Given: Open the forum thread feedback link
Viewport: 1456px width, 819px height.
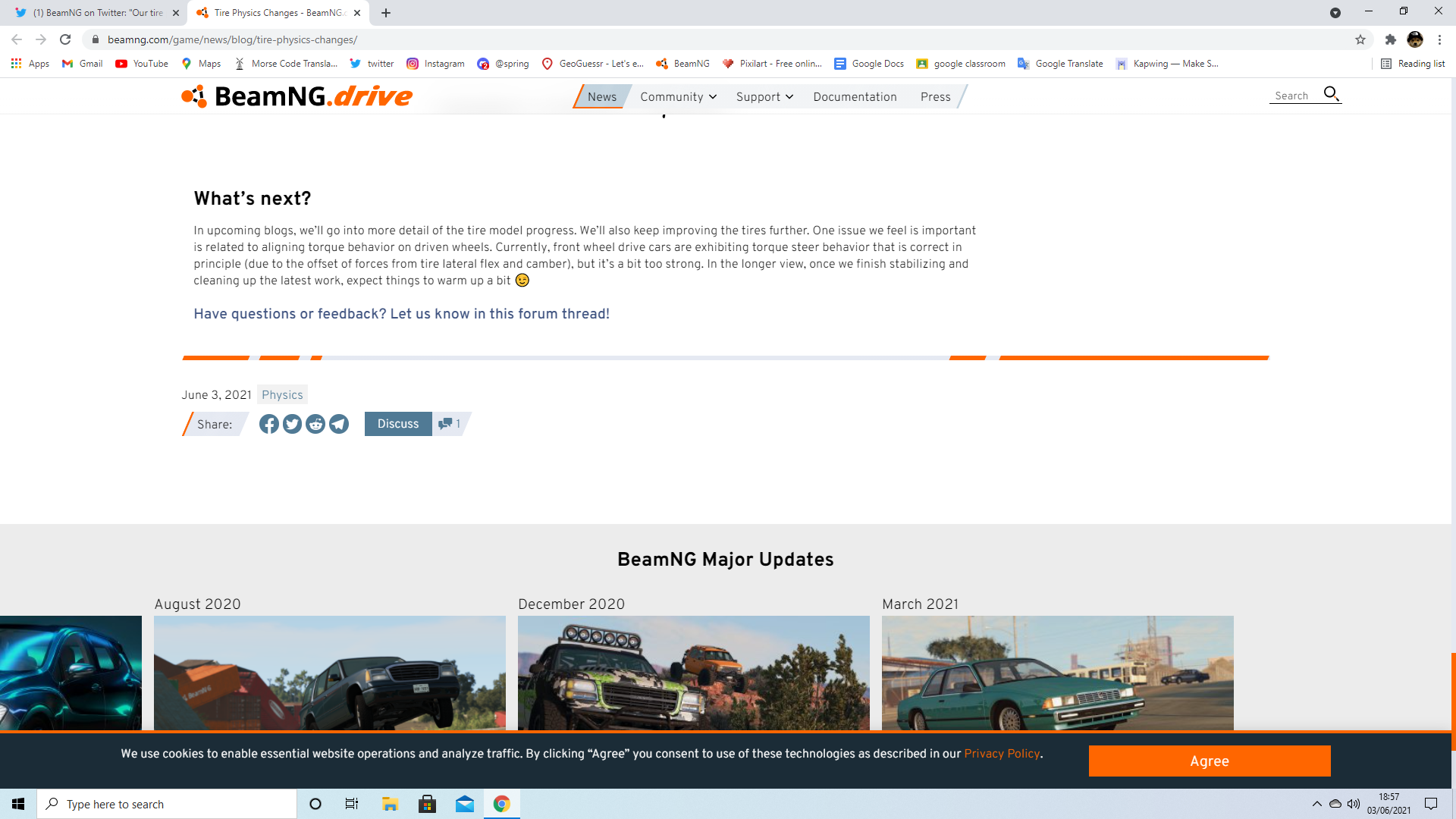Looking at the screenshot, I should 401,314.
